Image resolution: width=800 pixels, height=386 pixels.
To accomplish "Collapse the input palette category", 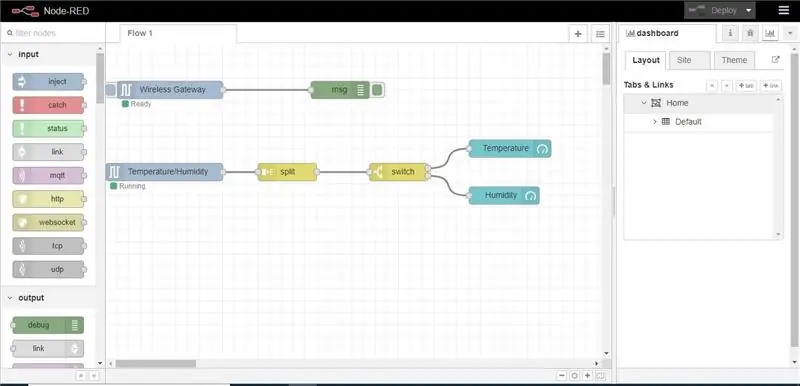I will 10,55.
